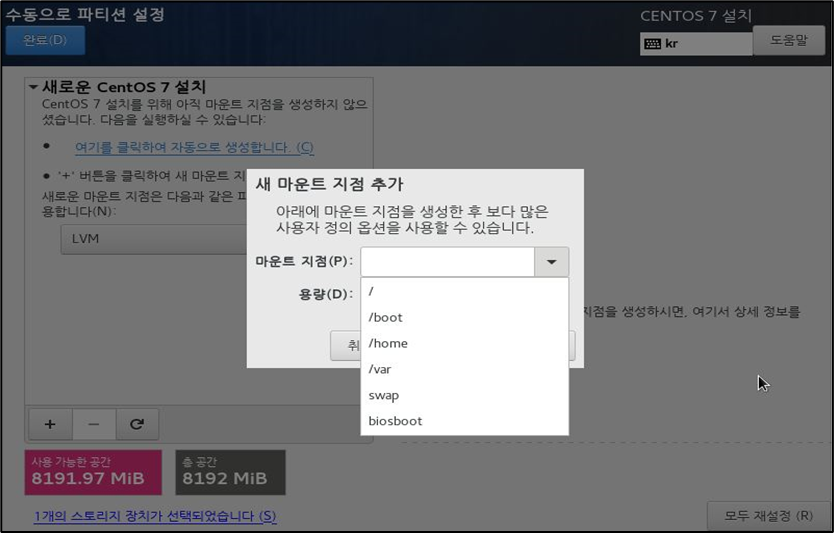834x533 pixels.
Task: Click the 완료(D) done button
Action: pos(45,40)
